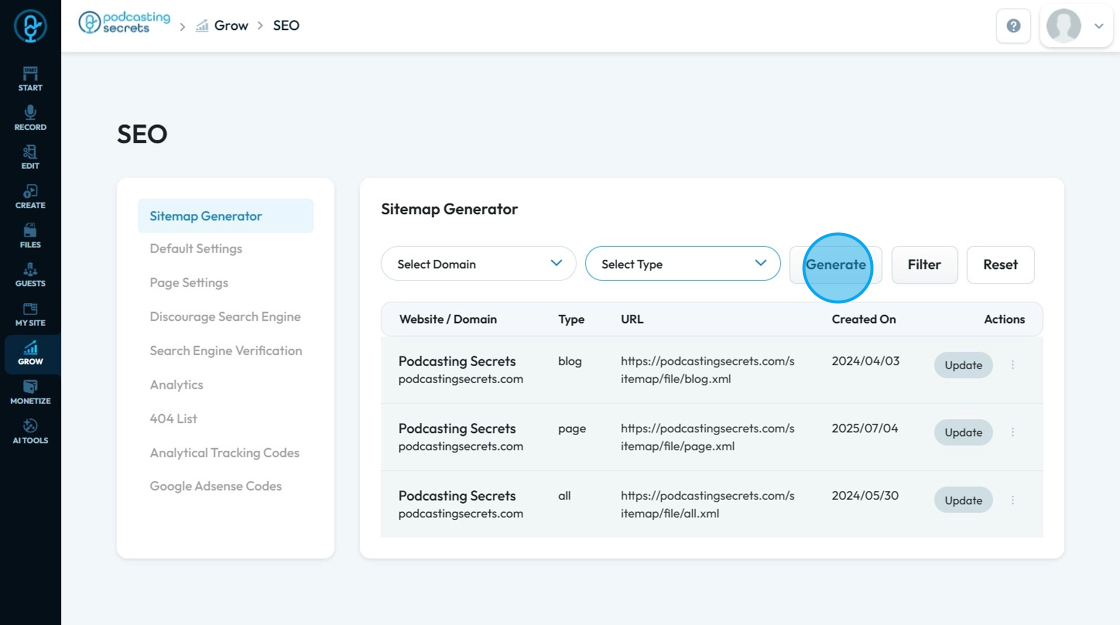Switch to Default Settings tab

[x=196, y=249]
